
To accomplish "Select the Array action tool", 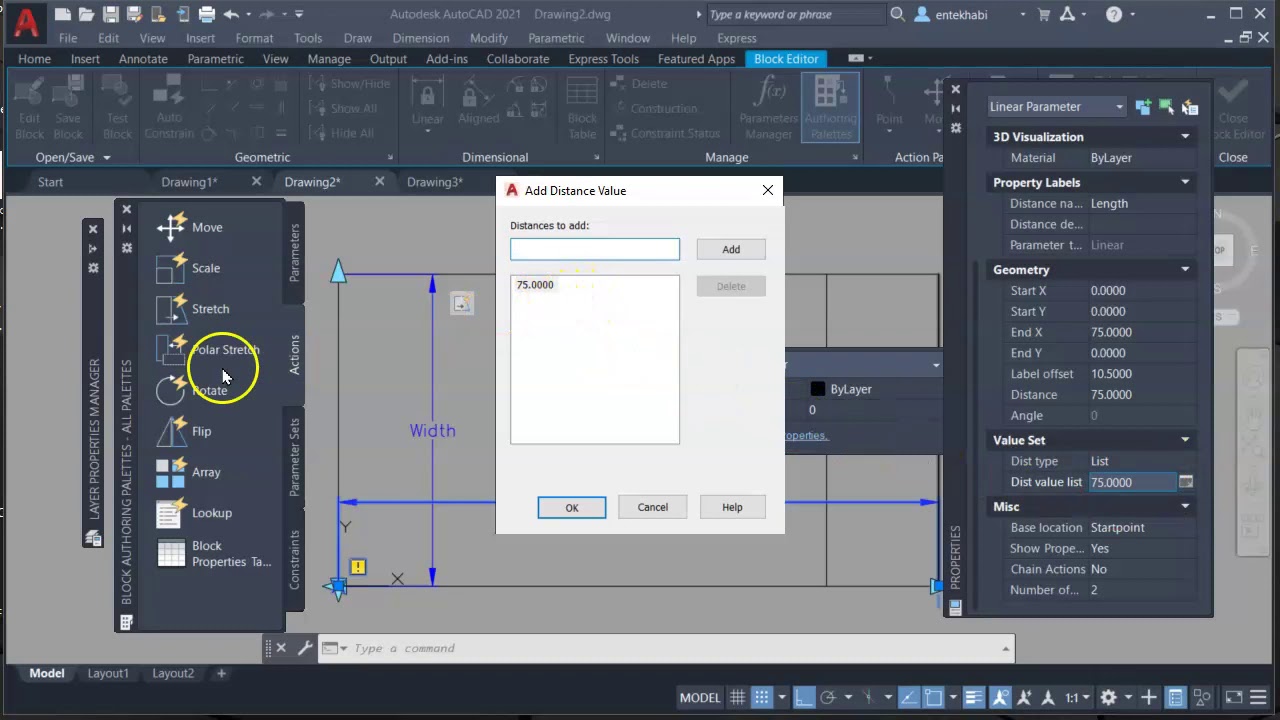I will [189, 472].
